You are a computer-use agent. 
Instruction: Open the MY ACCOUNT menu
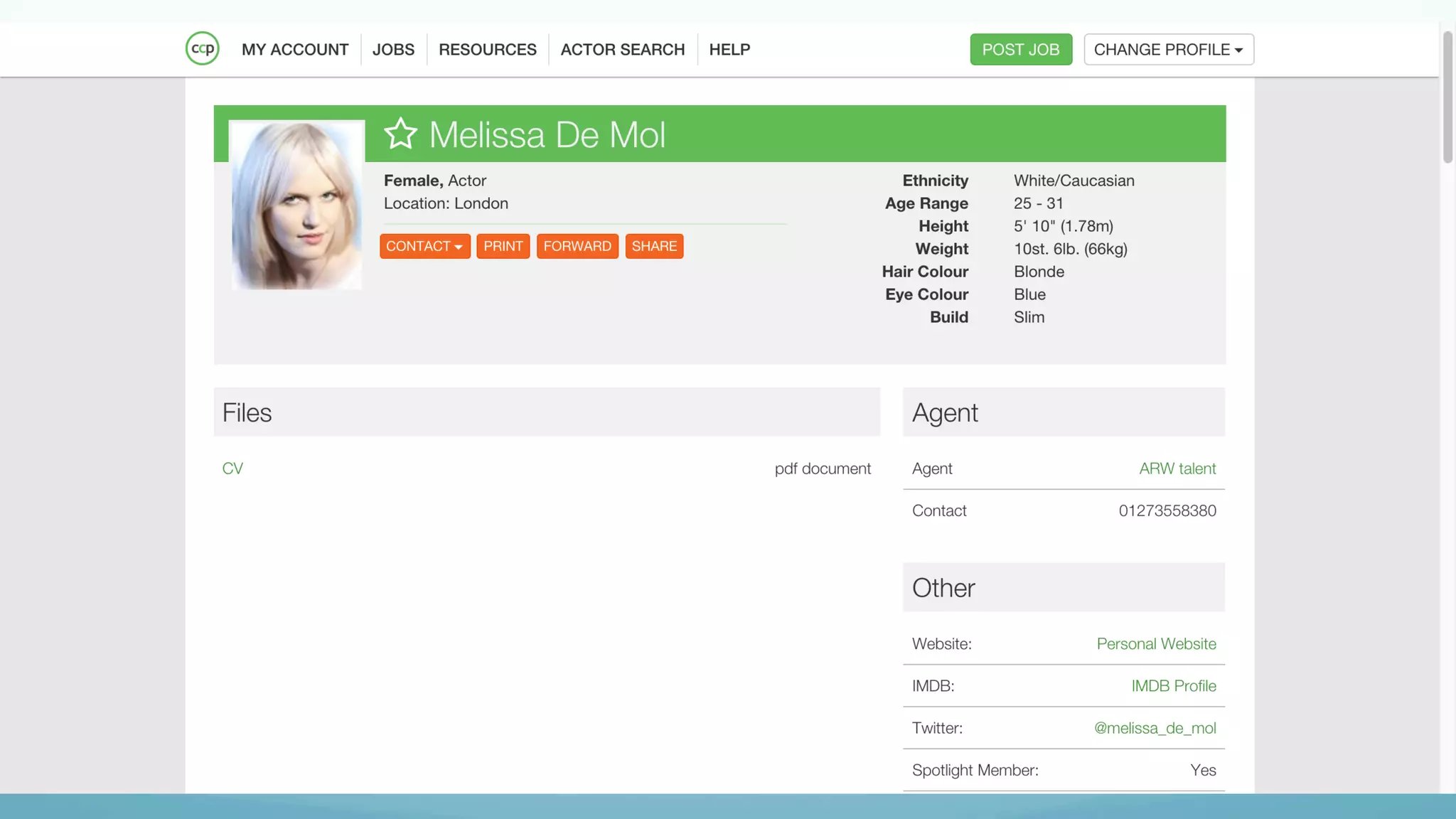click(295, 50)
